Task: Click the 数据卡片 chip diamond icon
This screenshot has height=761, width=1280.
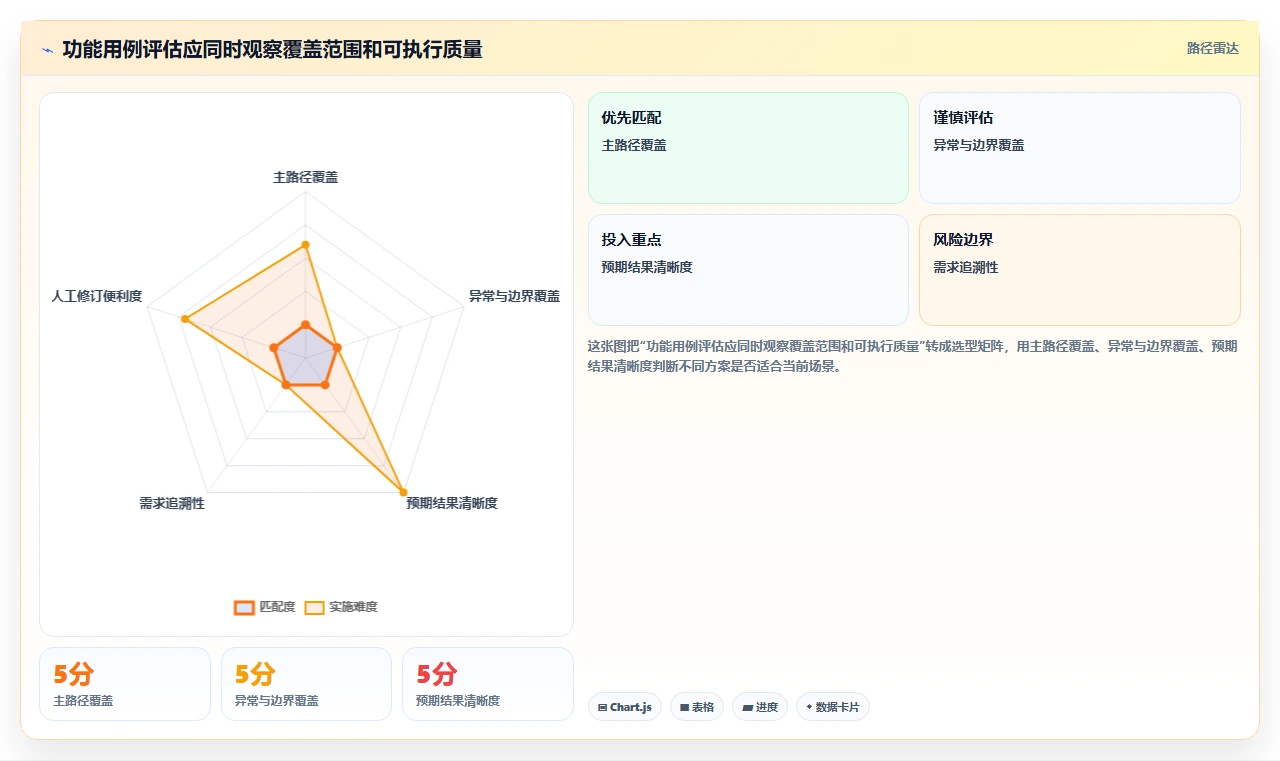Action: pos(809,707)
